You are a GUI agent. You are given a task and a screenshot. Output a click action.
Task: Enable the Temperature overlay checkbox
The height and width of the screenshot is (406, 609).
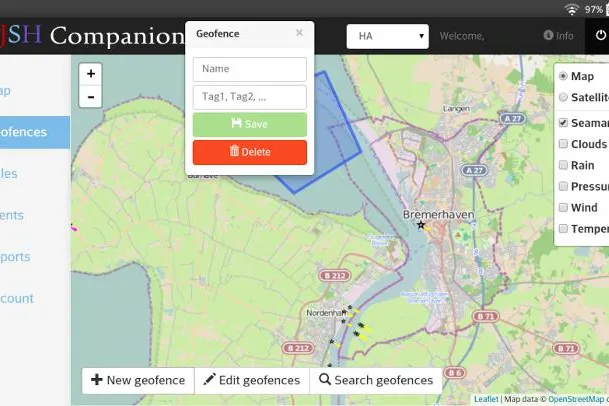point(563,228)
